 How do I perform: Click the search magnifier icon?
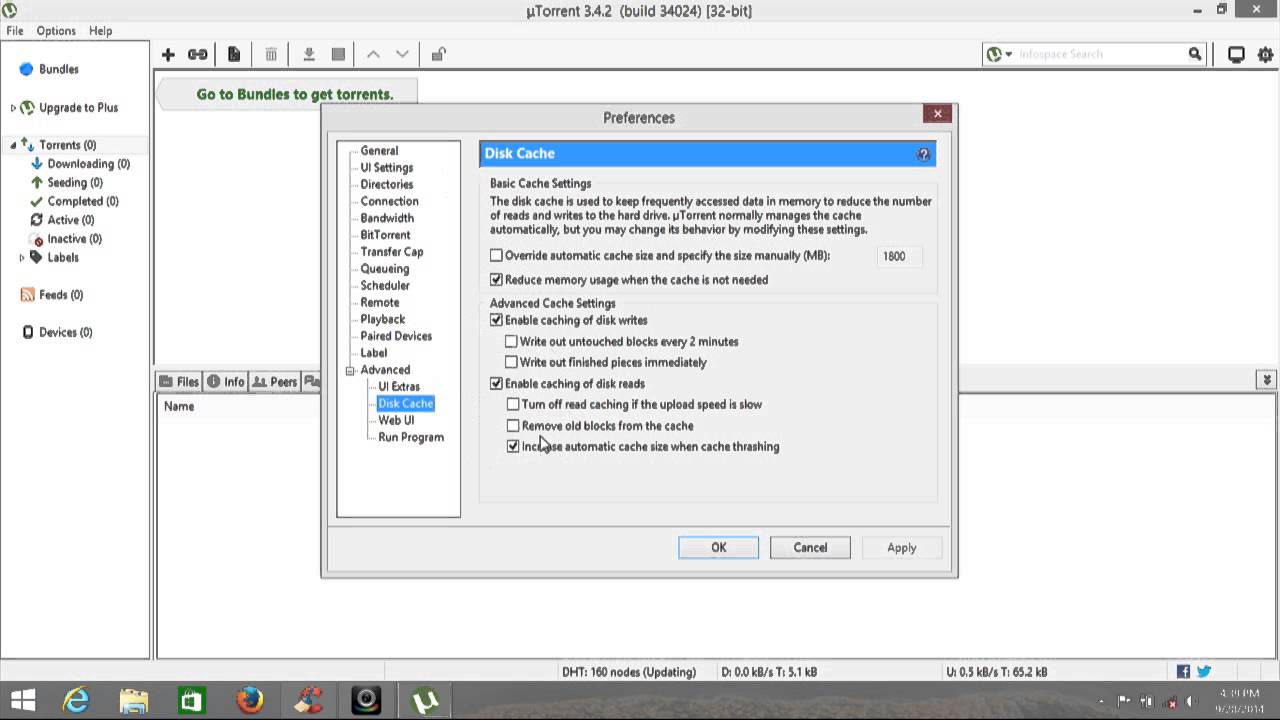(1195, 54)
